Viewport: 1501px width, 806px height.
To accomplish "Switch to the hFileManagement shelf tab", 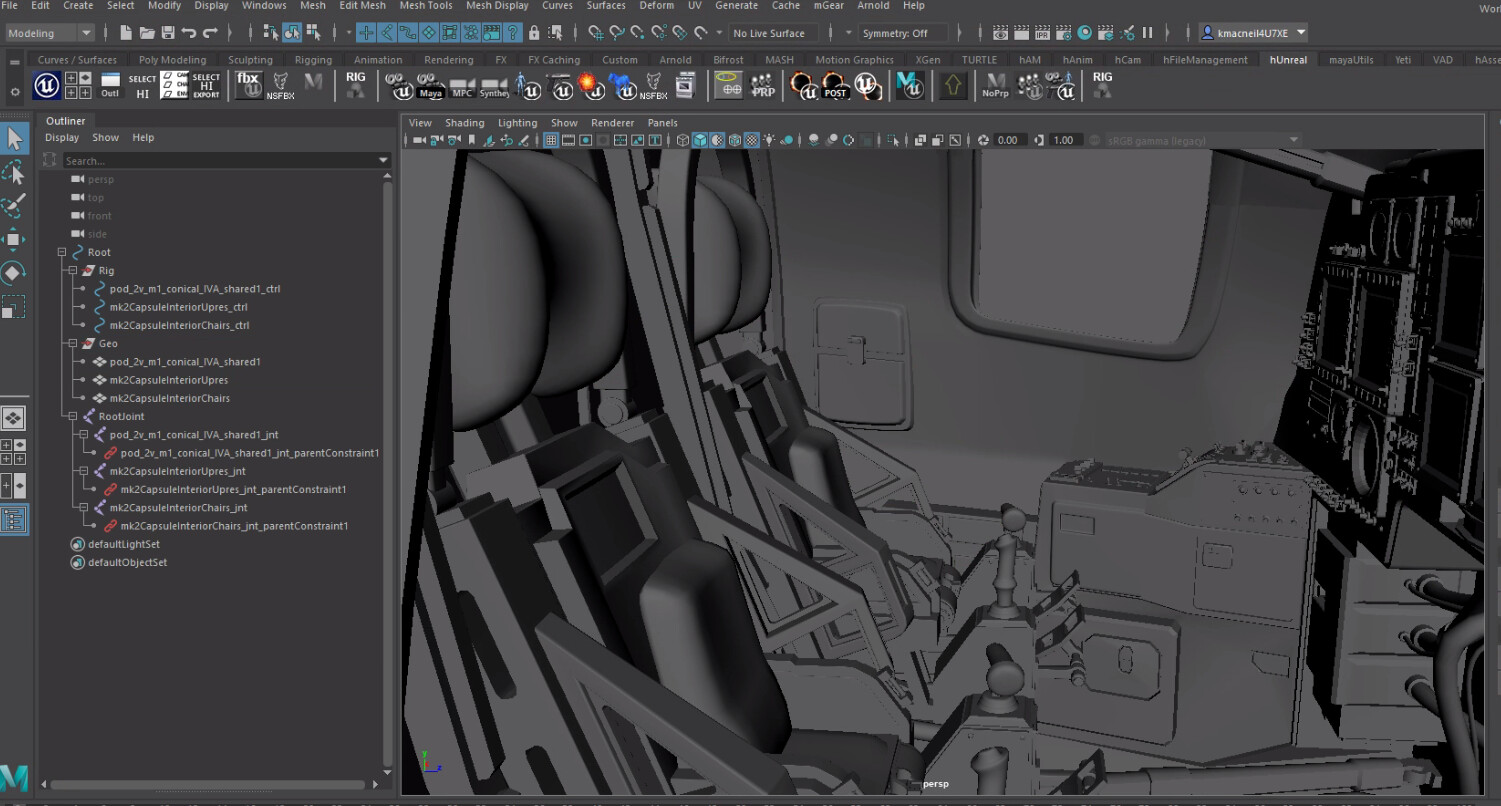I will click(x=1205, y=60).
